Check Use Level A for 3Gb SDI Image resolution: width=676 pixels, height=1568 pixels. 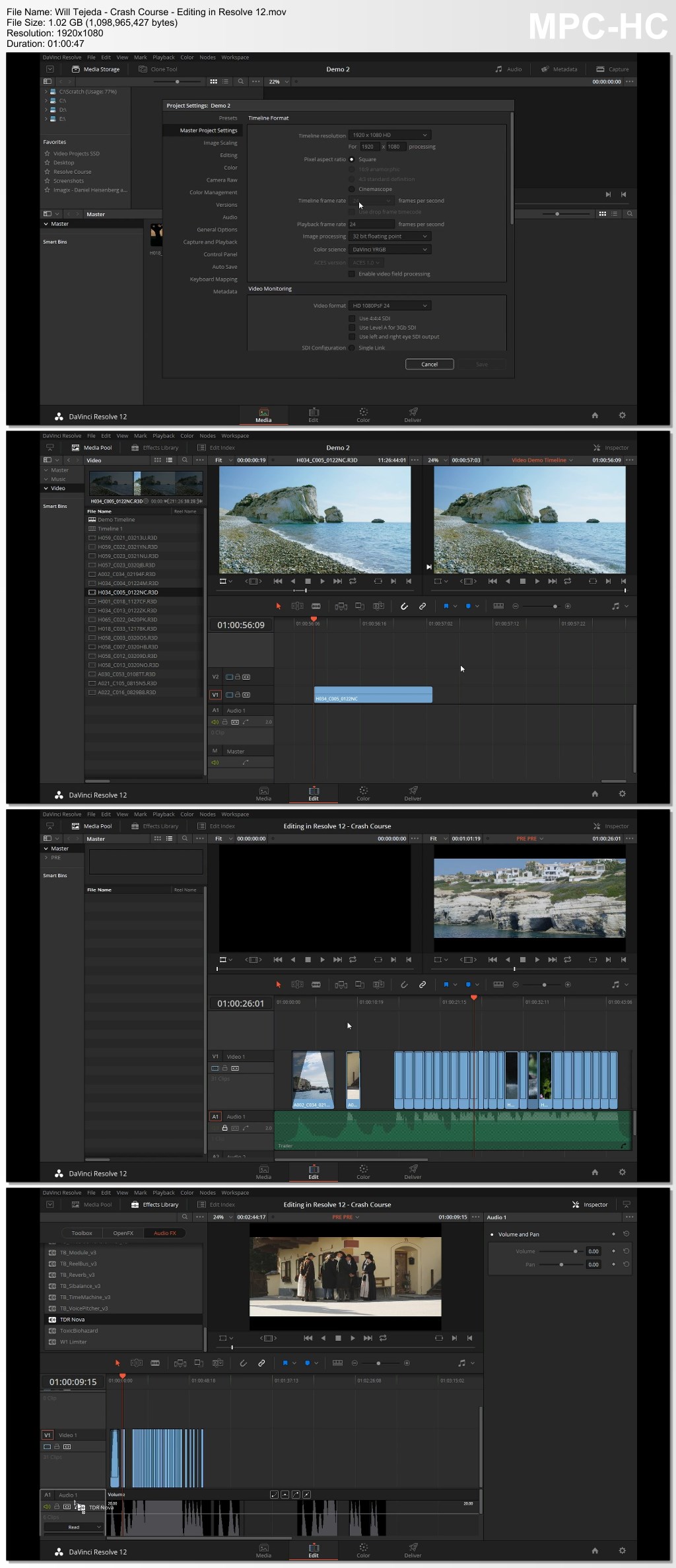tap(352, 328)
